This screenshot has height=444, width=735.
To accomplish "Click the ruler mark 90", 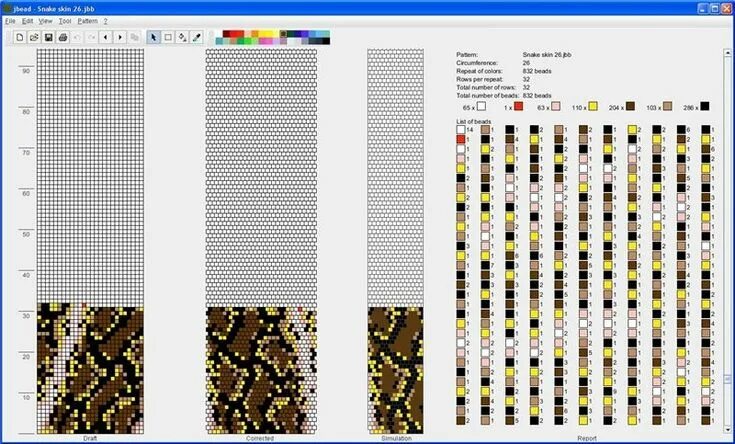I will pos(26,71).
